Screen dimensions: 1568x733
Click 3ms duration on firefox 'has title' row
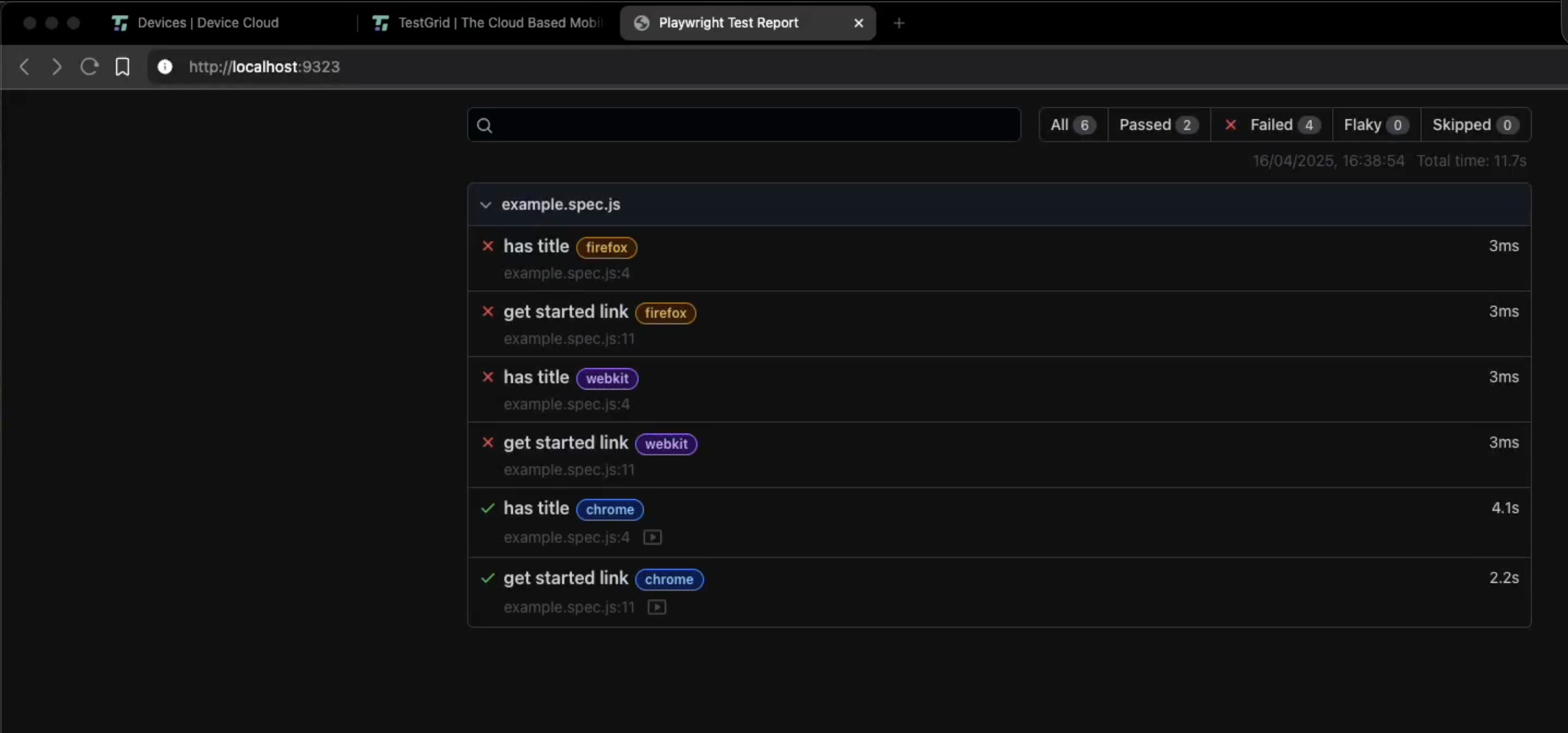tap(1504, 246)
